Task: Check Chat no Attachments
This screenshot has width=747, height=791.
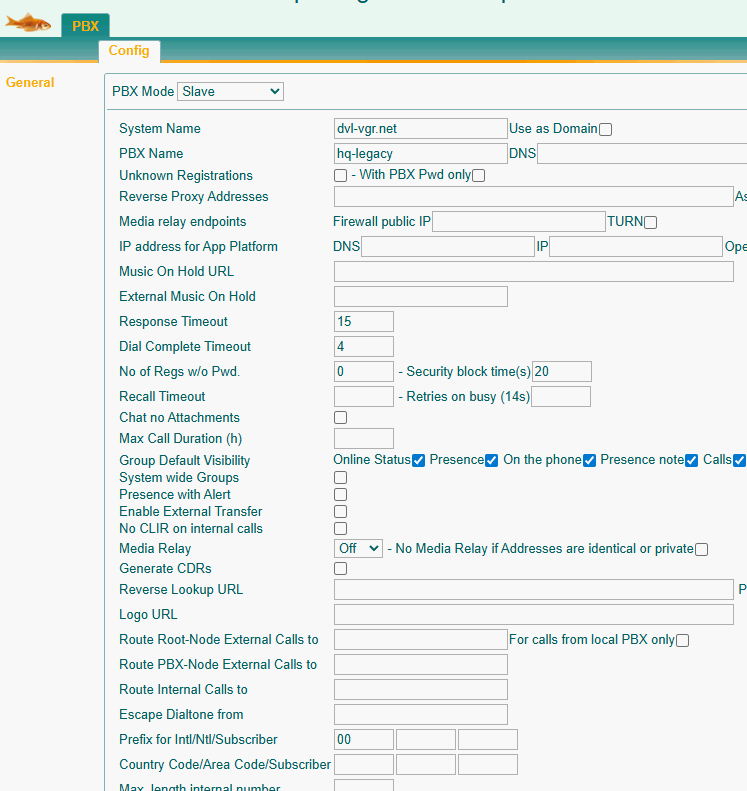Action: (x=341, y=418)
